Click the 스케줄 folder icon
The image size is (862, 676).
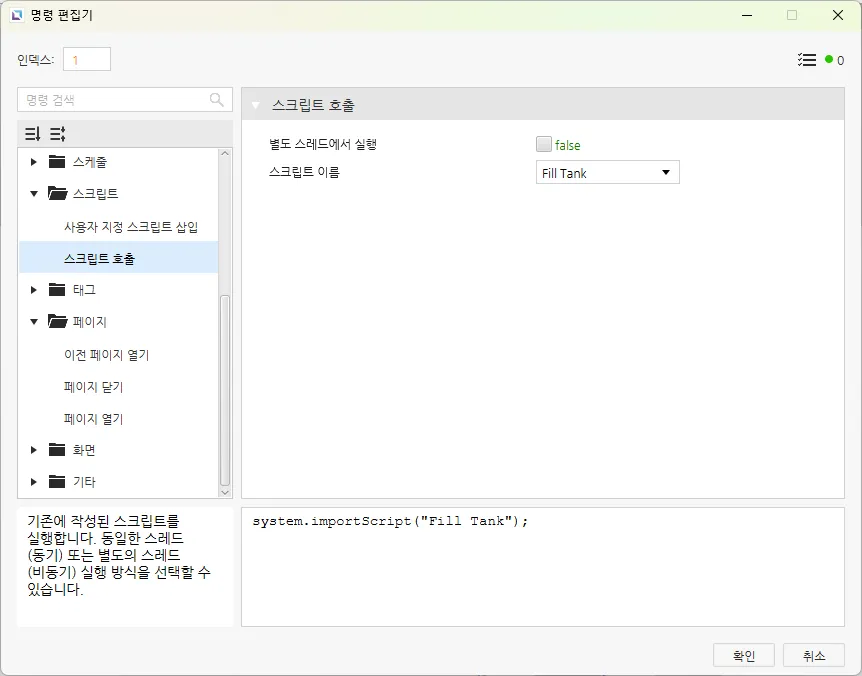(x=57, y=162)
